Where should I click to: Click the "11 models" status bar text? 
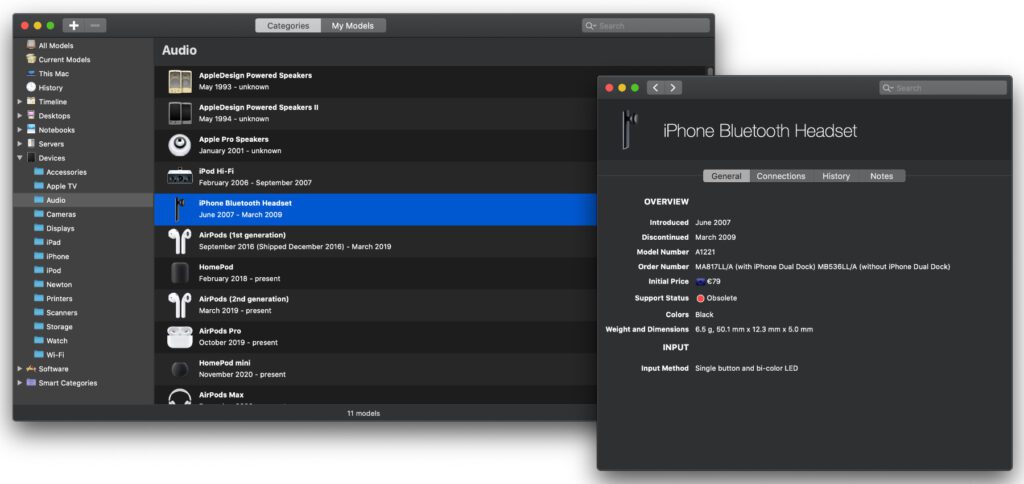click(363, 413)
